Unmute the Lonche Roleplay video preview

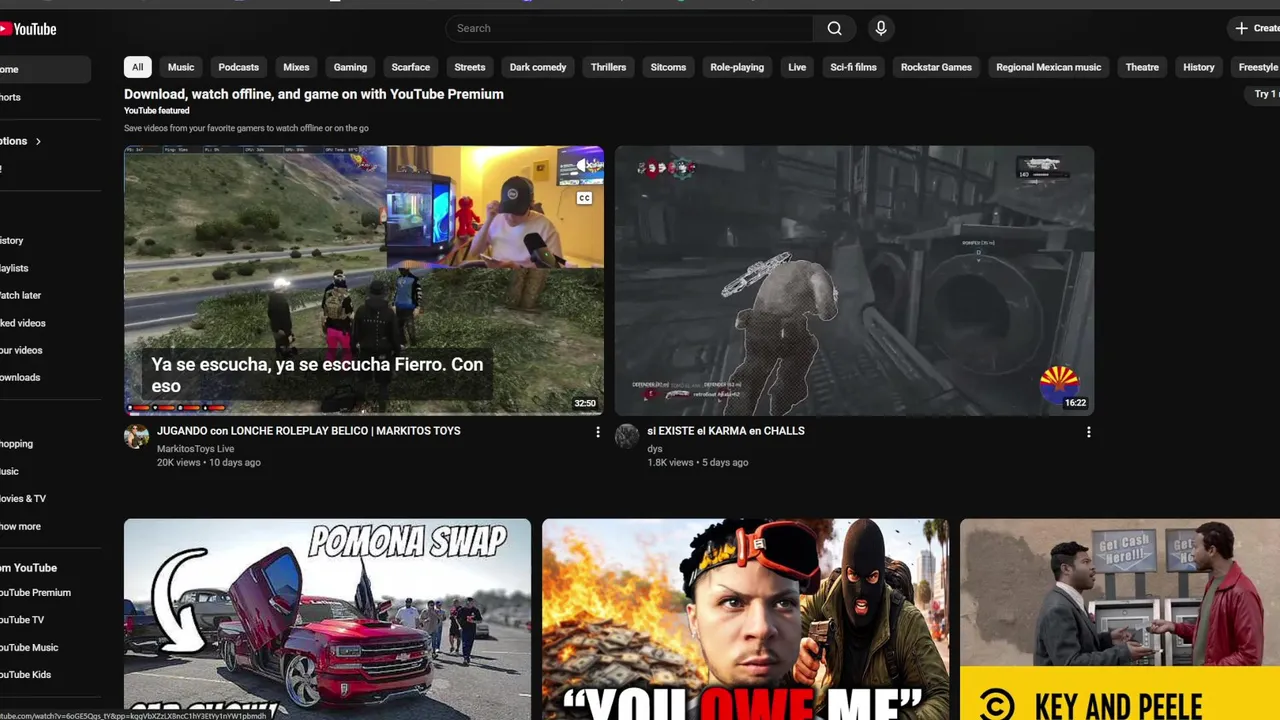584,166
